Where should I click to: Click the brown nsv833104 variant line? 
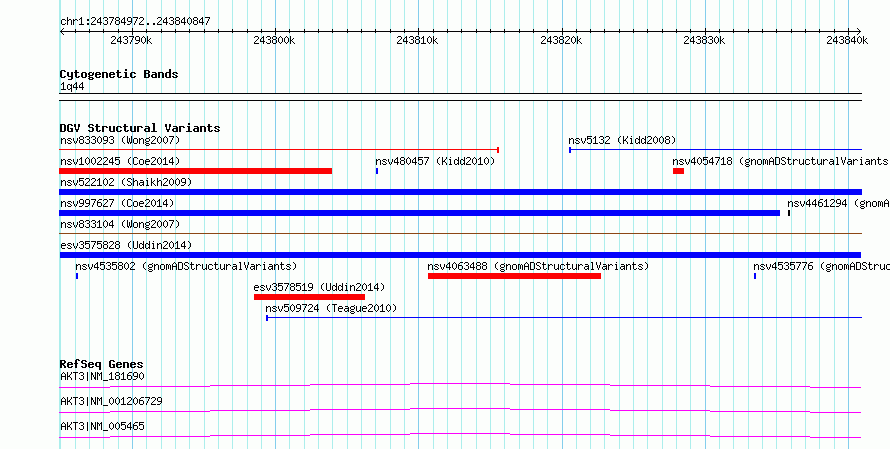coord(460,233)
